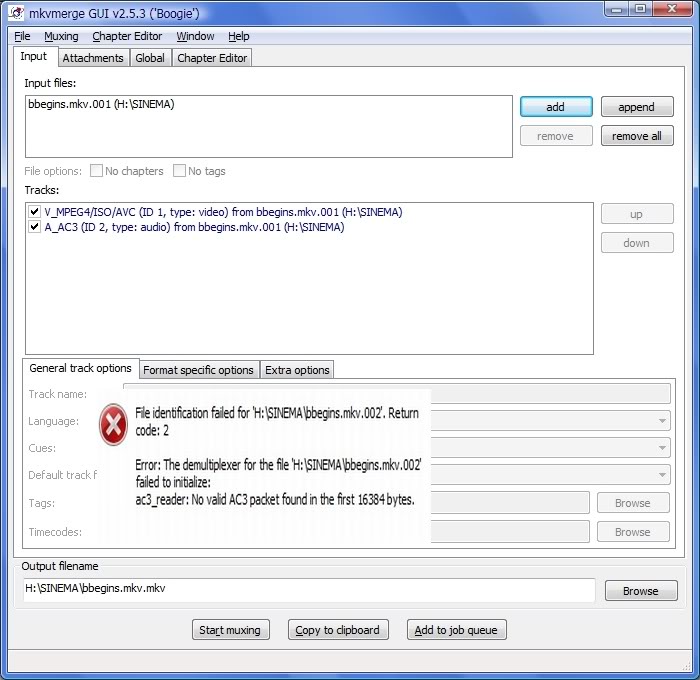Click Browse for Output filename
This screenshot has width=700, height=680.
(x=641, y=591)
